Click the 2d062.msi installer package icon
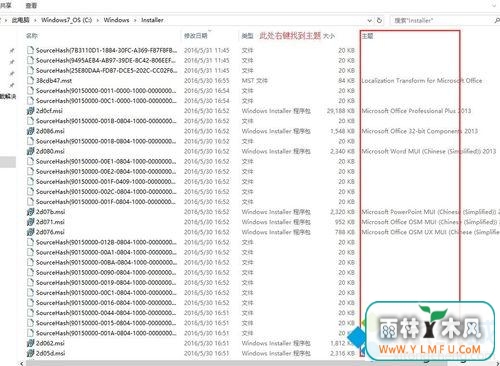Screen dimensions: 500x366 (30, 343)
